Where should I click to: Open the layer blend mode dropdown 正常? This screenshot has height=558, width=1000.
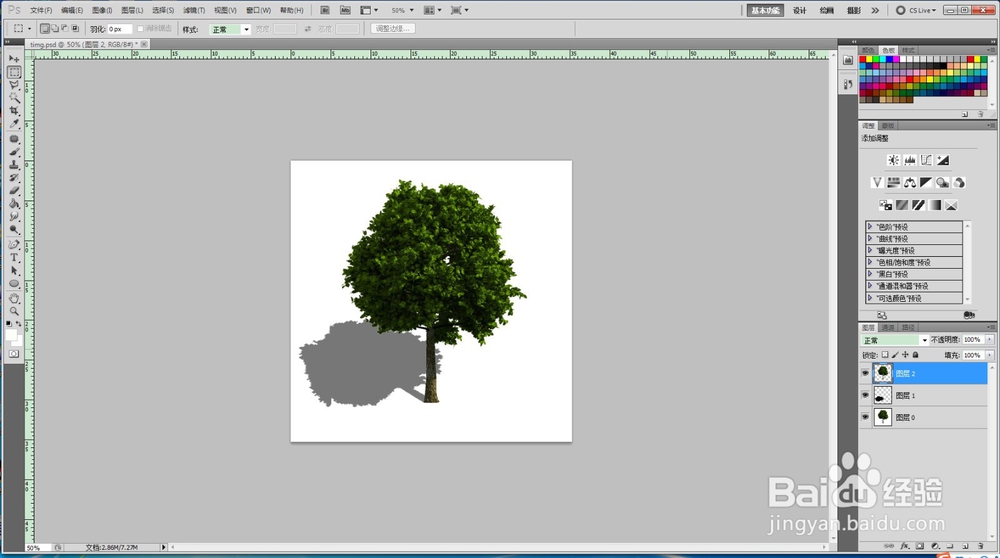[895, 340]
